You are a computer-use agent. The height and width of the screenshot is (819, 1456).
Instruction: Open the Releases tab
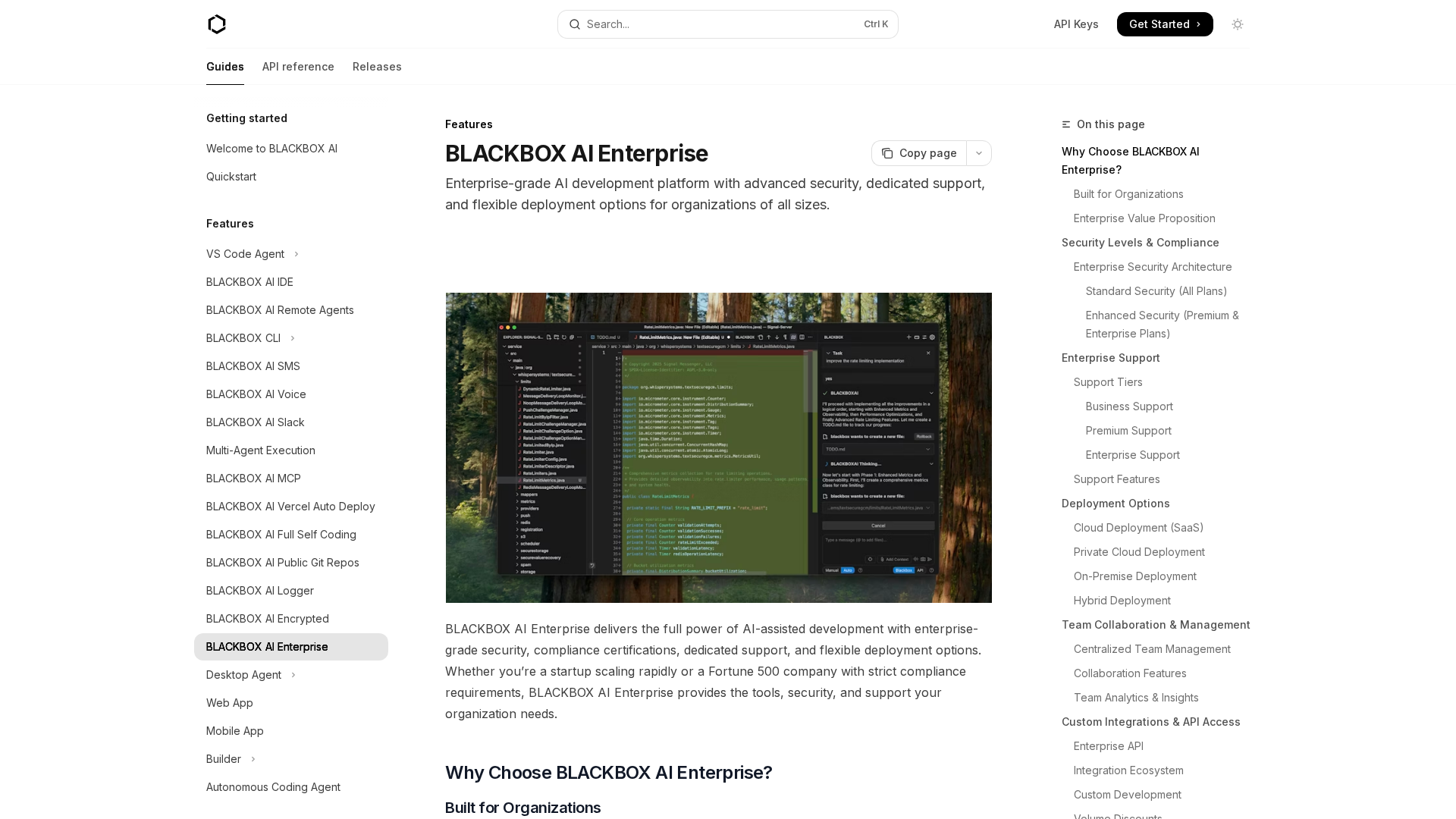[377, 67]
